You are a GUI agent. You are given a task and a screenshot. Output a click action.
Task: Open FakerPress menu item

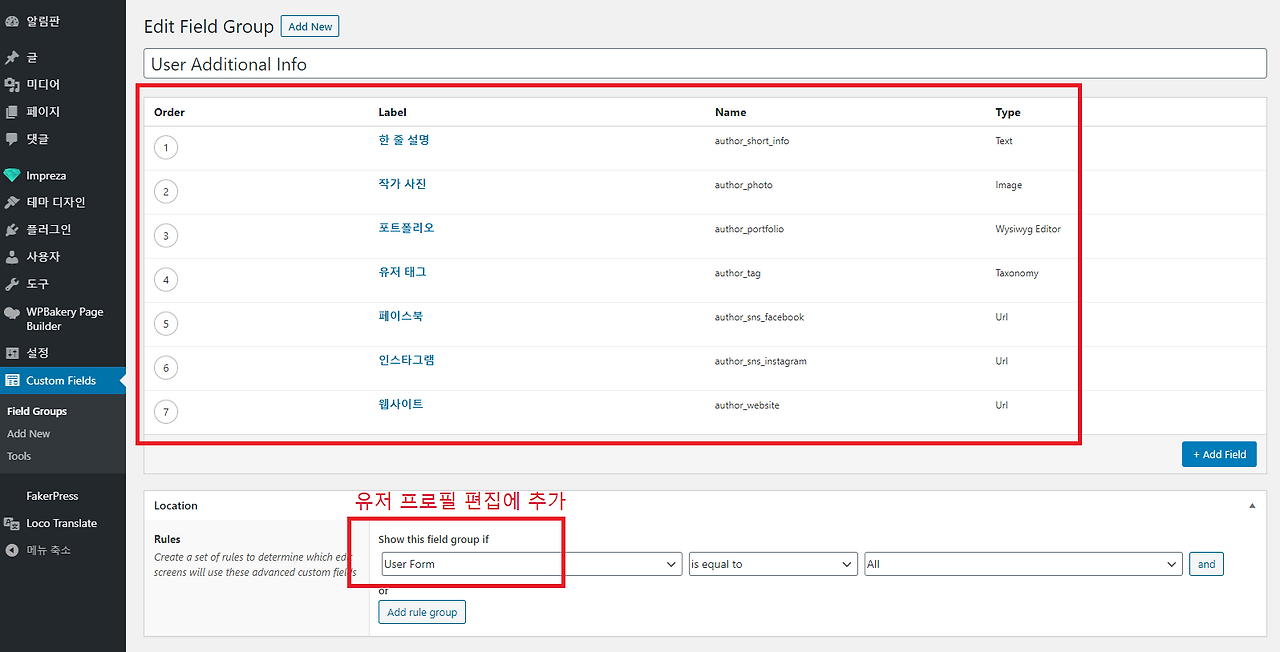(x=52, y=496)
